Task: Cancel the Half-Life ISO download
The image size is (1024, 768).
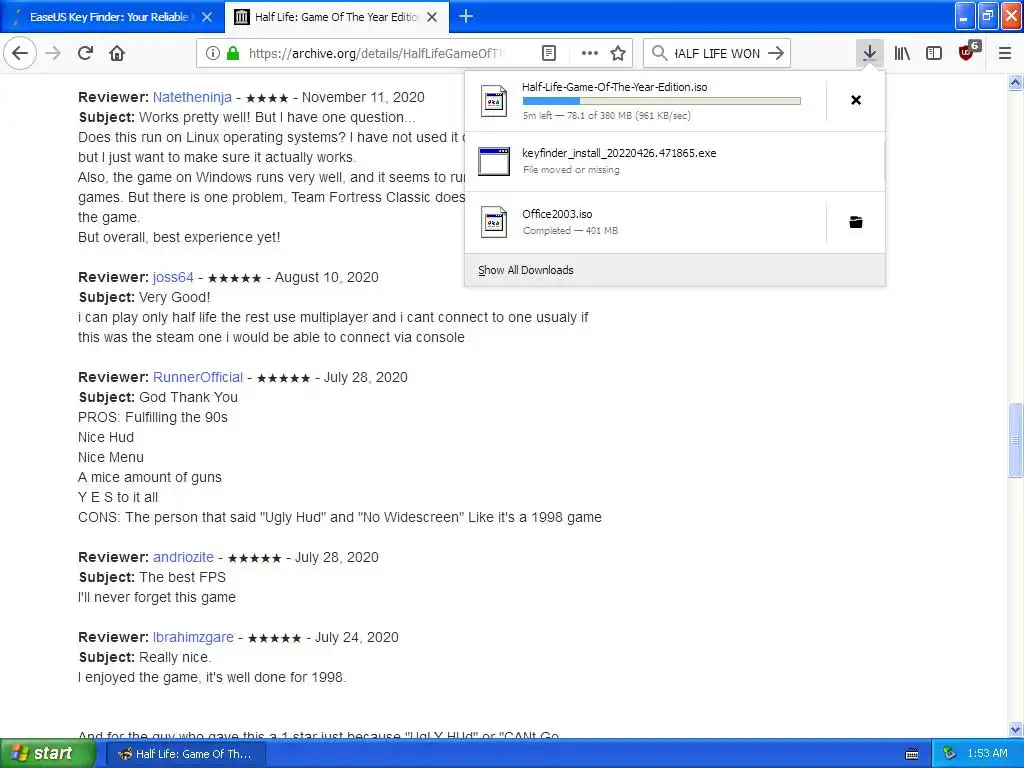Action: coord(856,100)
